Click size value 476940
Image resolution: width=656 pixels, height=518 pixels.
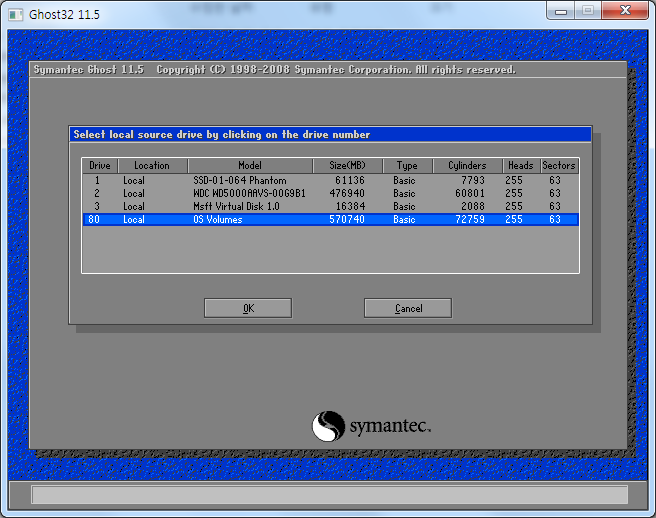[347, 193]
